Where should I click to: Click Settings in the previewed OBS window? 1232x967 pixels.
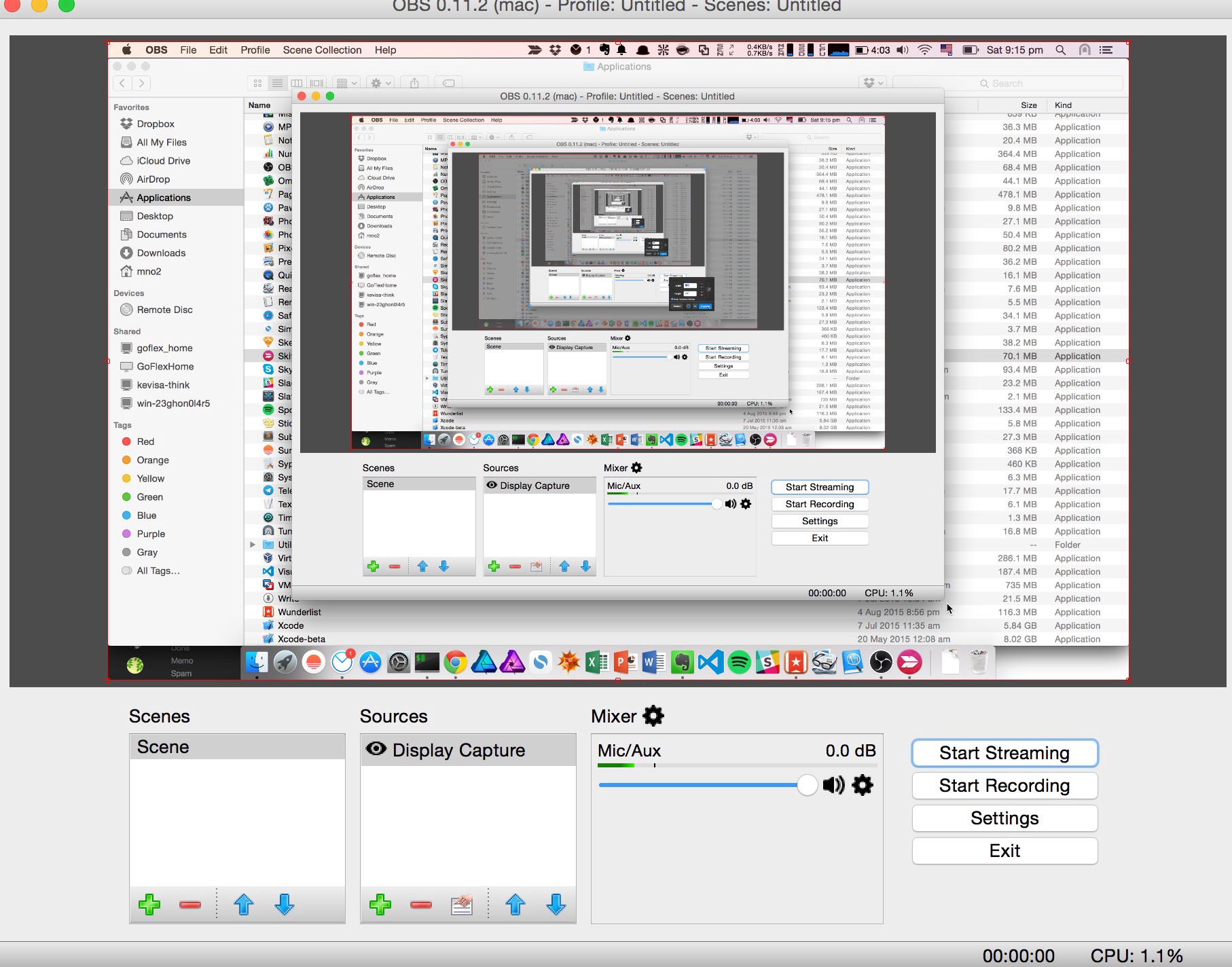click(820, 521)
